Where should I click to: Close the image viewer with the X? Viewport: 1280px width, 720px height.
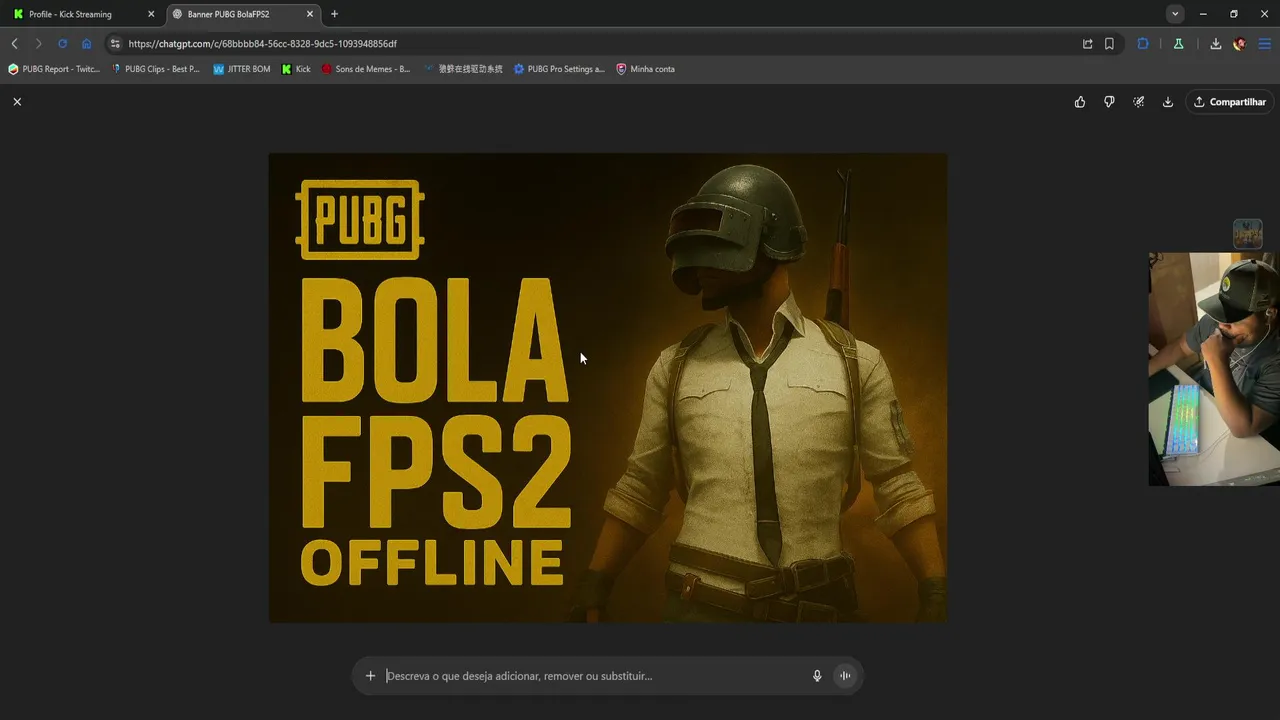tap(17, 102)
